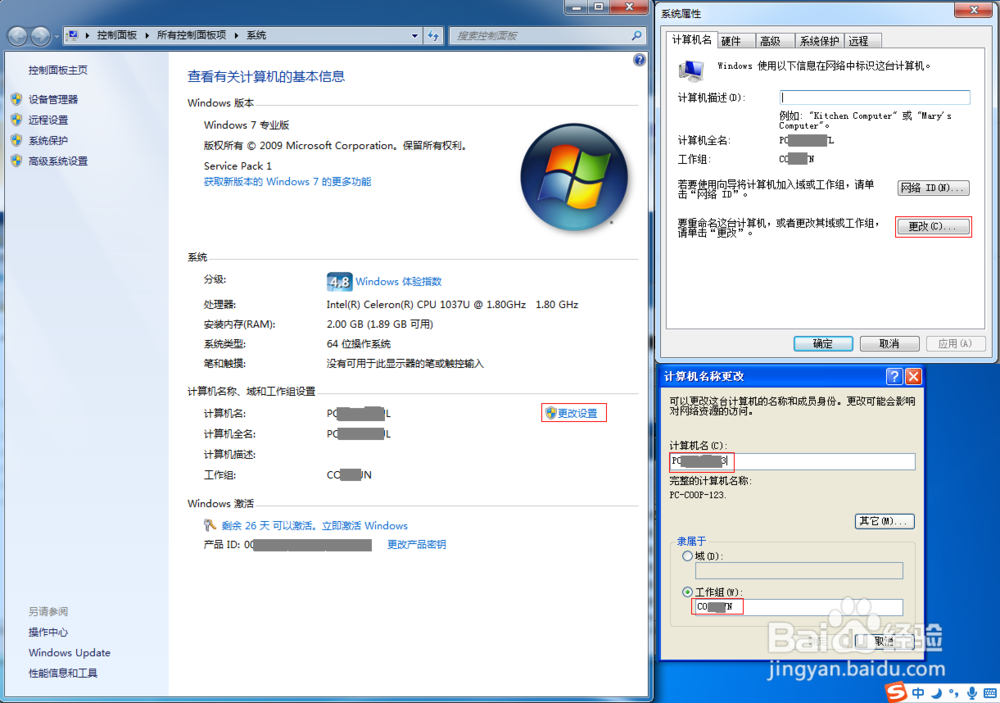Open 性能信息和工具 link
The image size is (1000, 703).
(x=63, y=673)
